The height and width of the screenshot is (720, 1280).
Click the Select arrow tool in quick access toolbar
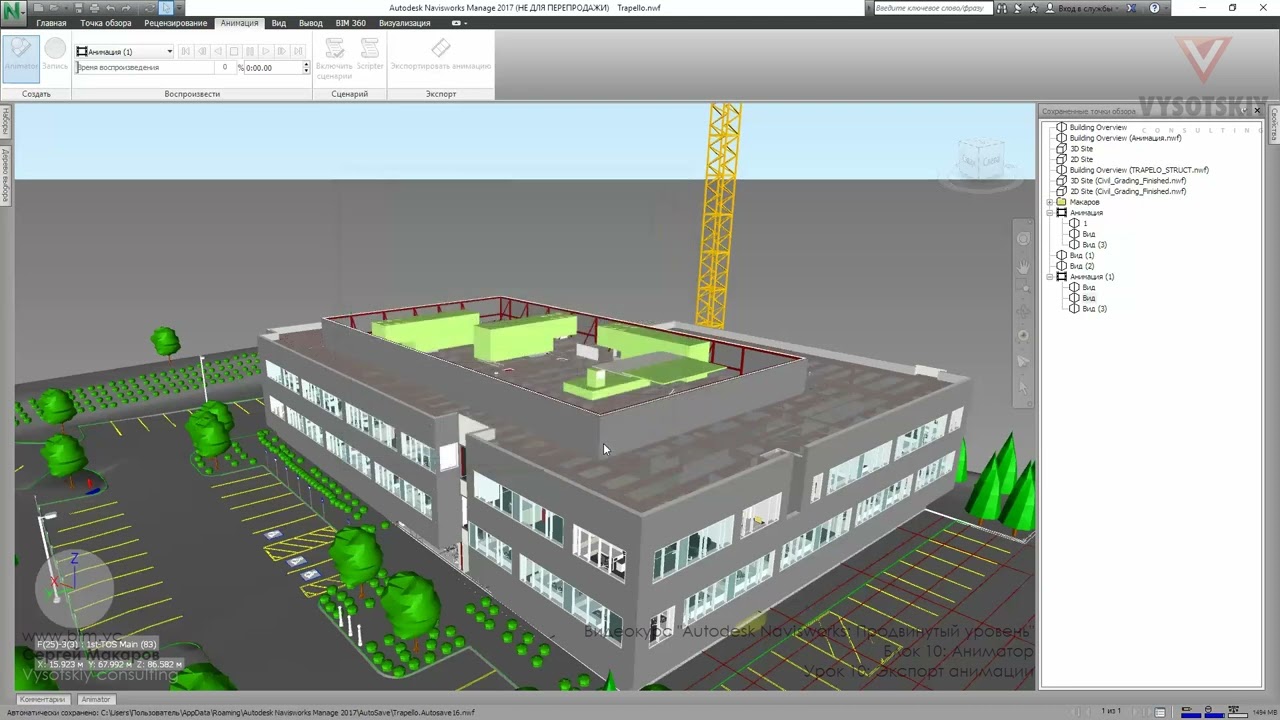pos(167,8)
